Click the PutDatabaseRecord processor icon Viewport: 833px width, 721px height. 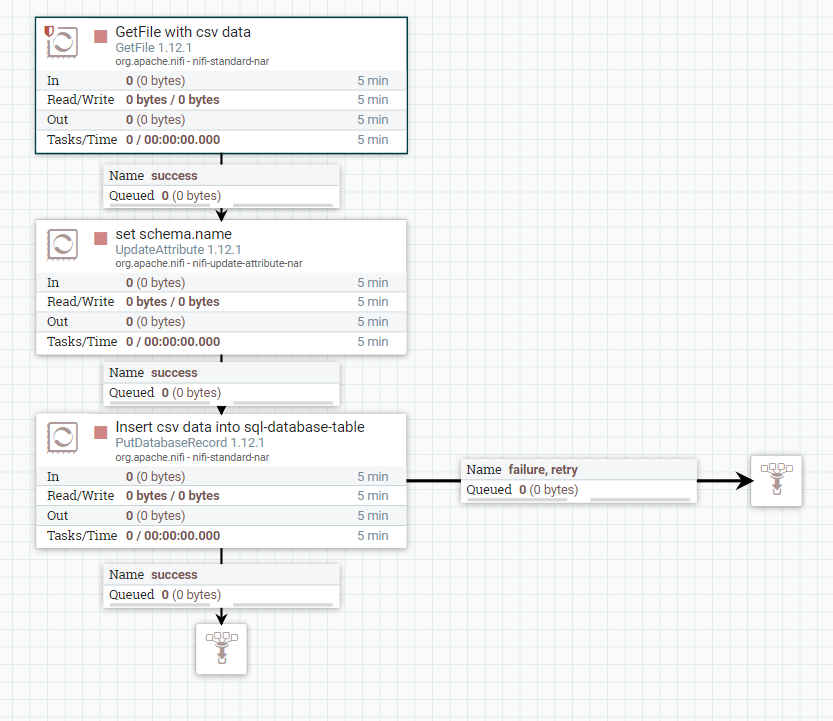click(x=63, y=437)
